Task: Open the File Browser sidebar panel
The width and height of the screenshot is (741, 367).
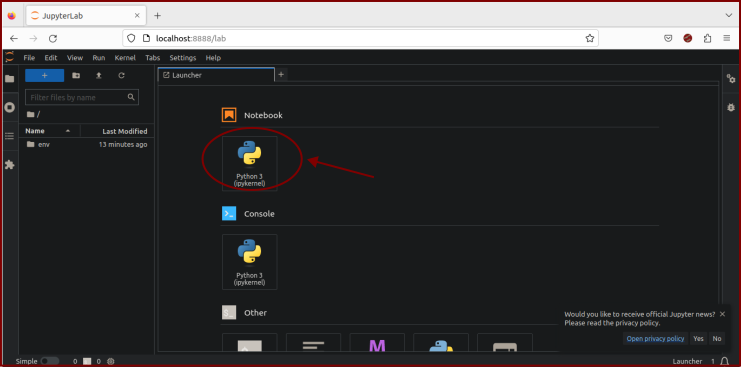Action: point(9,78)
